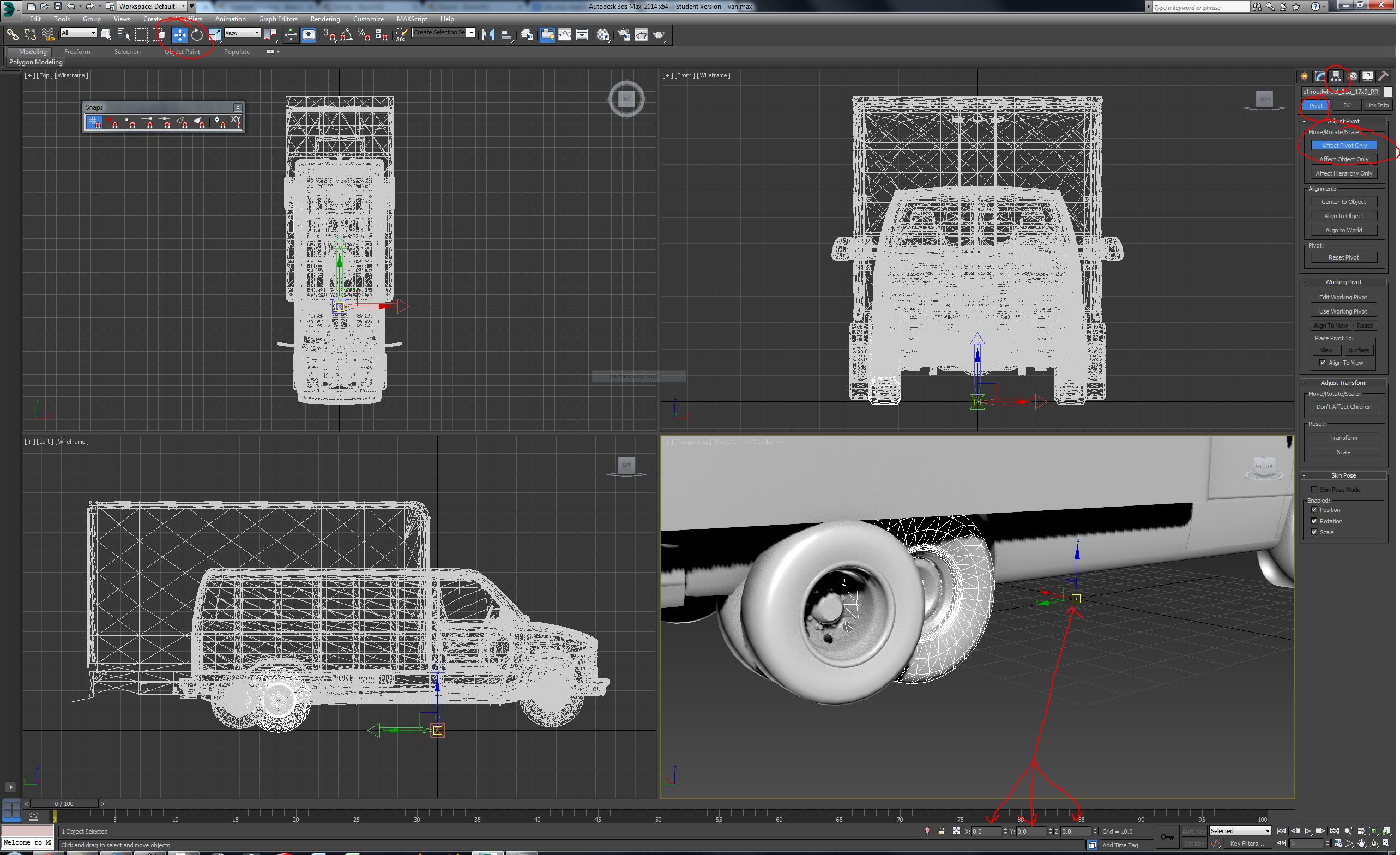Toggle Skin Pose Mode checkbox

(1314, 490)
